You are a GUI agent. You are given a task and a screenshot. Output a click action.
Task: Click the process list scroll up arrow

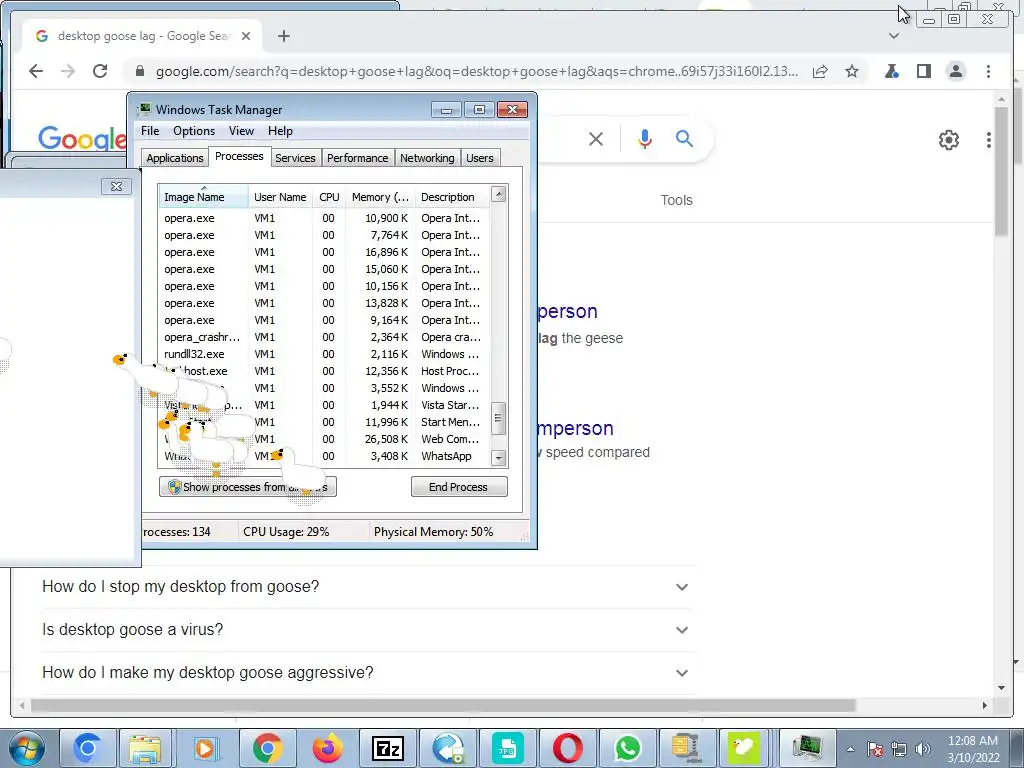499,194
